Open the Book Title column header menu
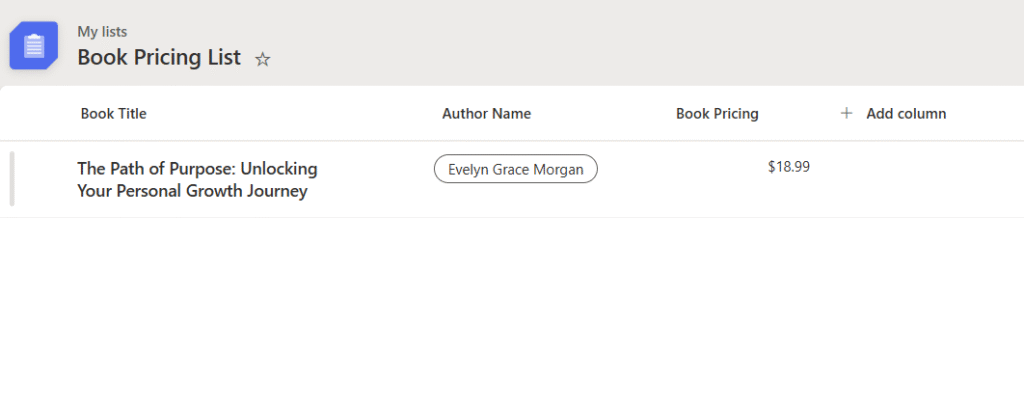Screen dimensions: 1024x404 pos(114,114)
